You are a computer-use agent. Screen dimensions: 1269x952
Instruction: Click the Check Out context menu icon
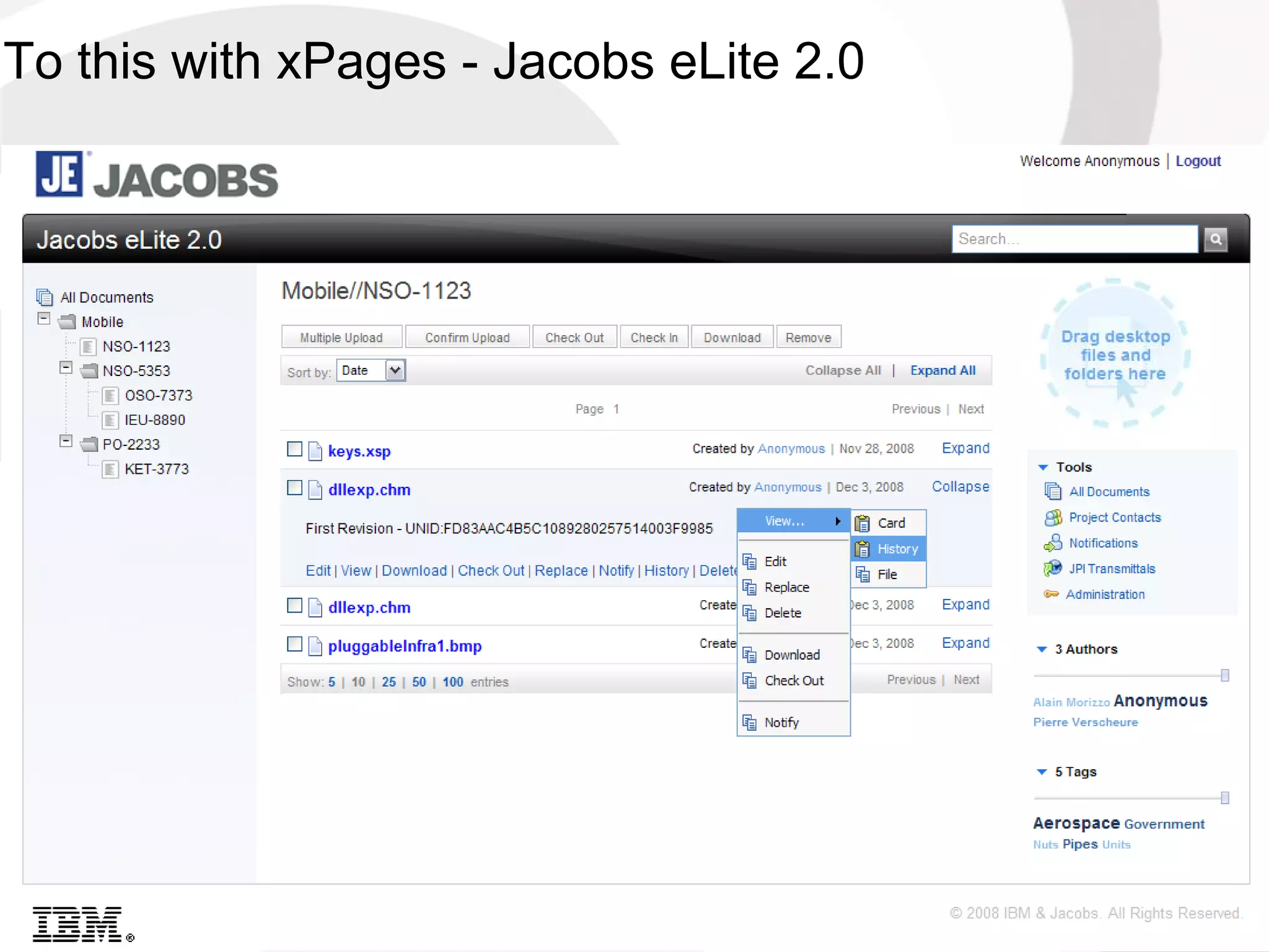(x=750, y=681)
